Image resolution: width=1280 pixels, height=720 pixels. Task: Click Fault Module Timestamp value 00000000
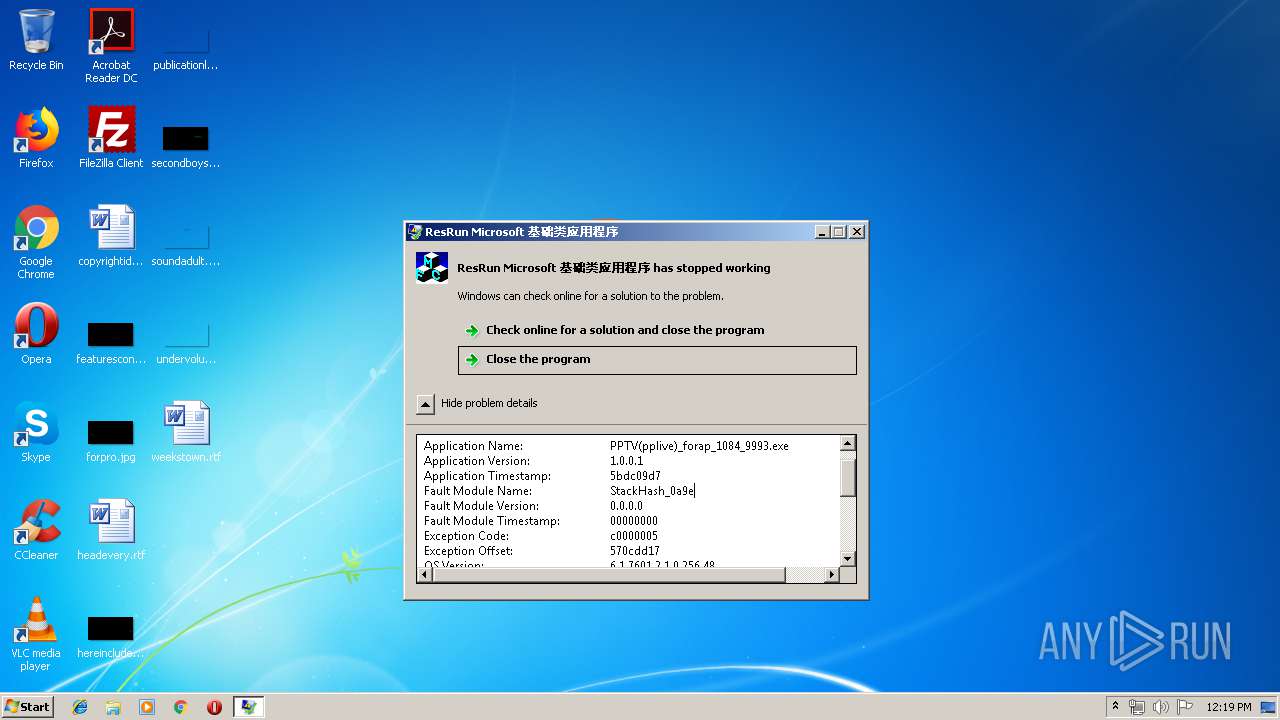[634, 521]
